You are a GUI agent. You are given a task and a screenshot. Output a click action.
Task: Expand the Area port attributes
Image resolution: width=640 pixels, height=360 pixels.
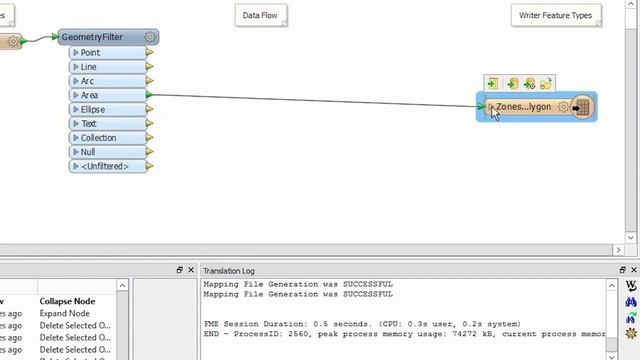pyautogui.click(x=76, y=95)
